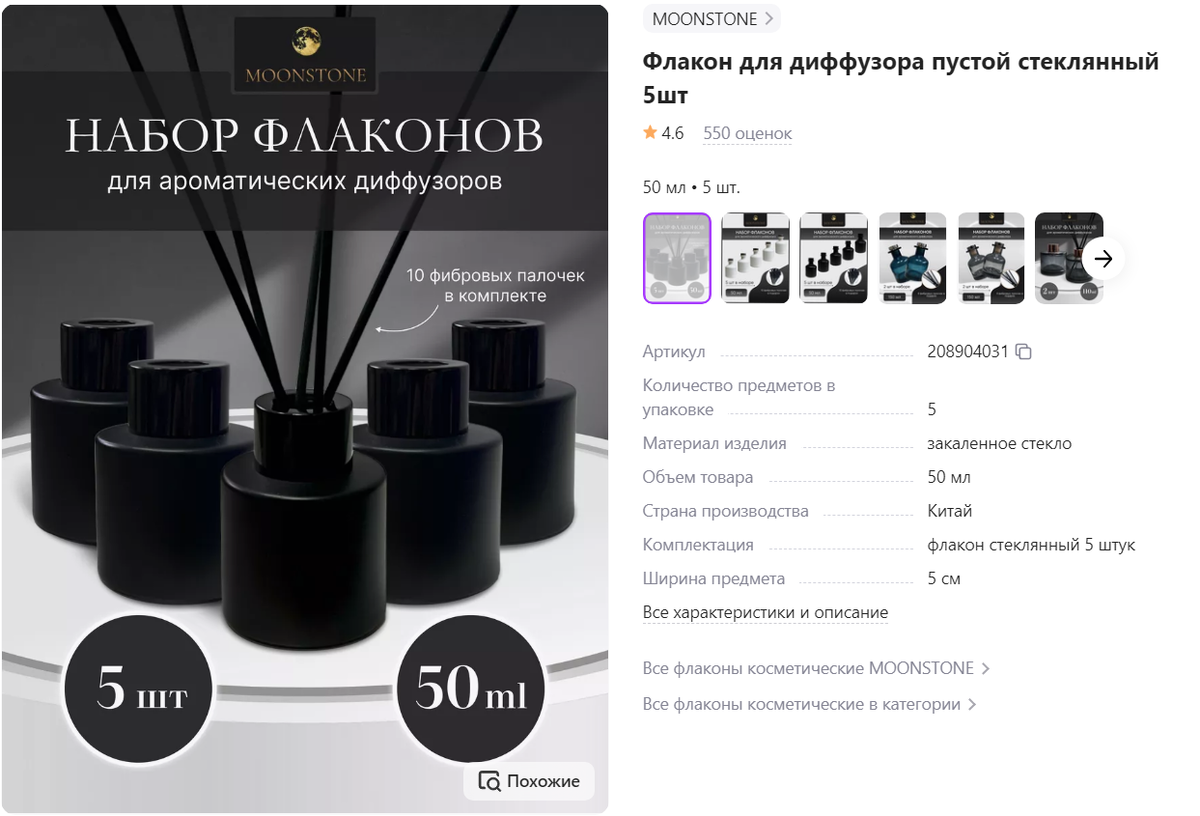Click the orange rating star

(650, 133)
